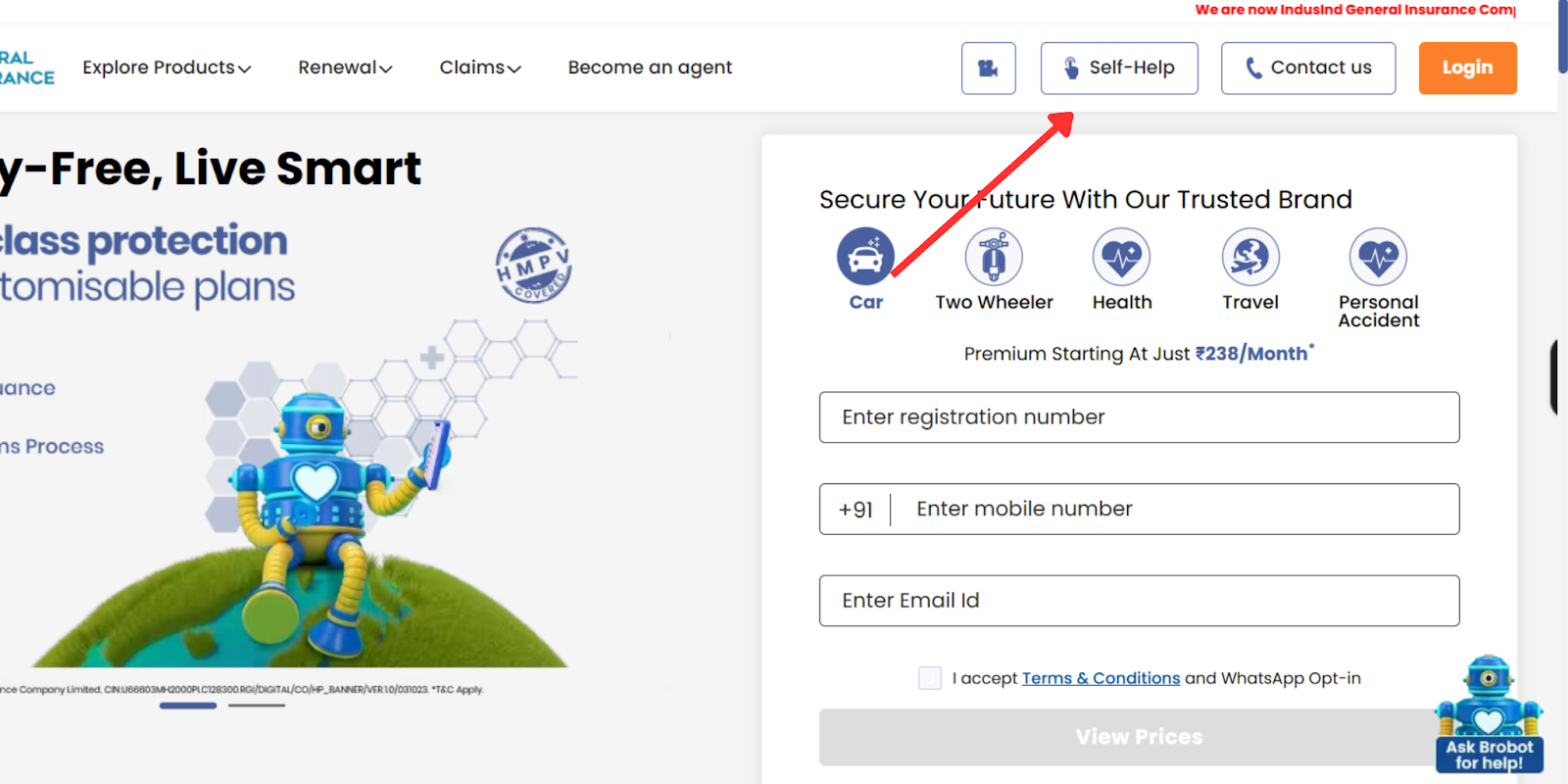The width and height of the screenshot is (1568, 784).
Task: Choose the Health heart icon
Action: click(1121, 257)
